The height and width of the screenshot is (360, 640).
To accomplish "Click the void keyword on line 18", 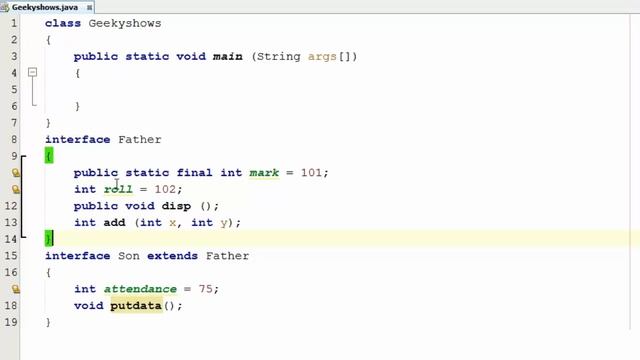I will coord(89,306).
